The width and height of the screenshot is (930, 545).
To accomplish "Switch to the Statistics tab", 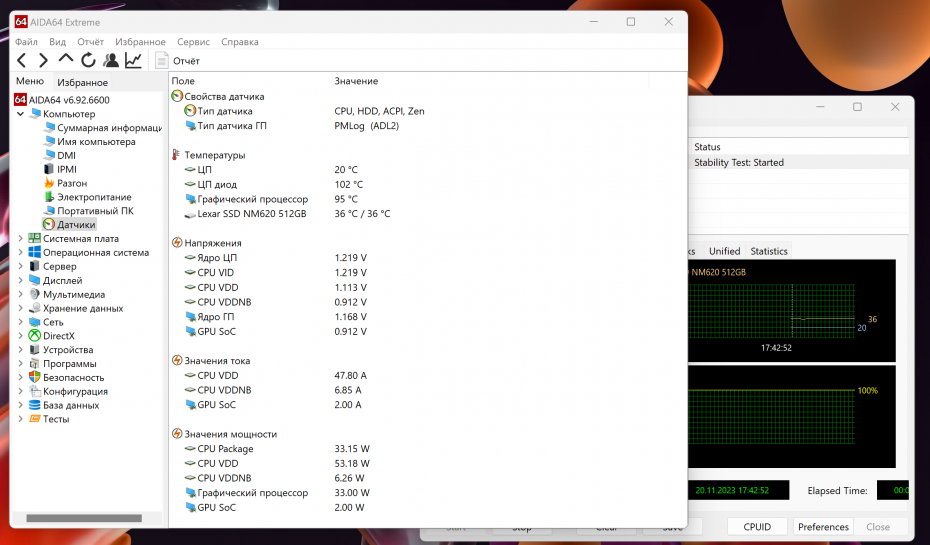I will pyautogui.click(x=768, y=251).
